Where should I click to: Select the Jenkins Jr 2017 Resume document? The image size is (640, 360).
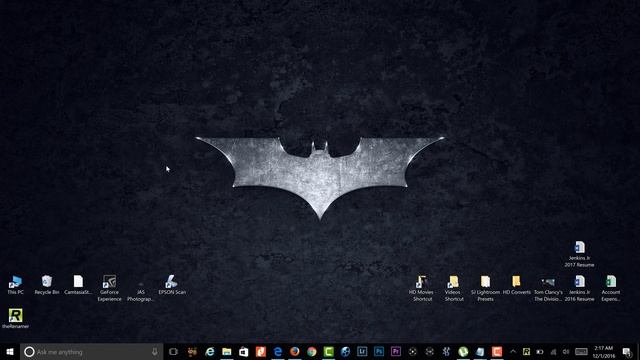tap(579, 254)
